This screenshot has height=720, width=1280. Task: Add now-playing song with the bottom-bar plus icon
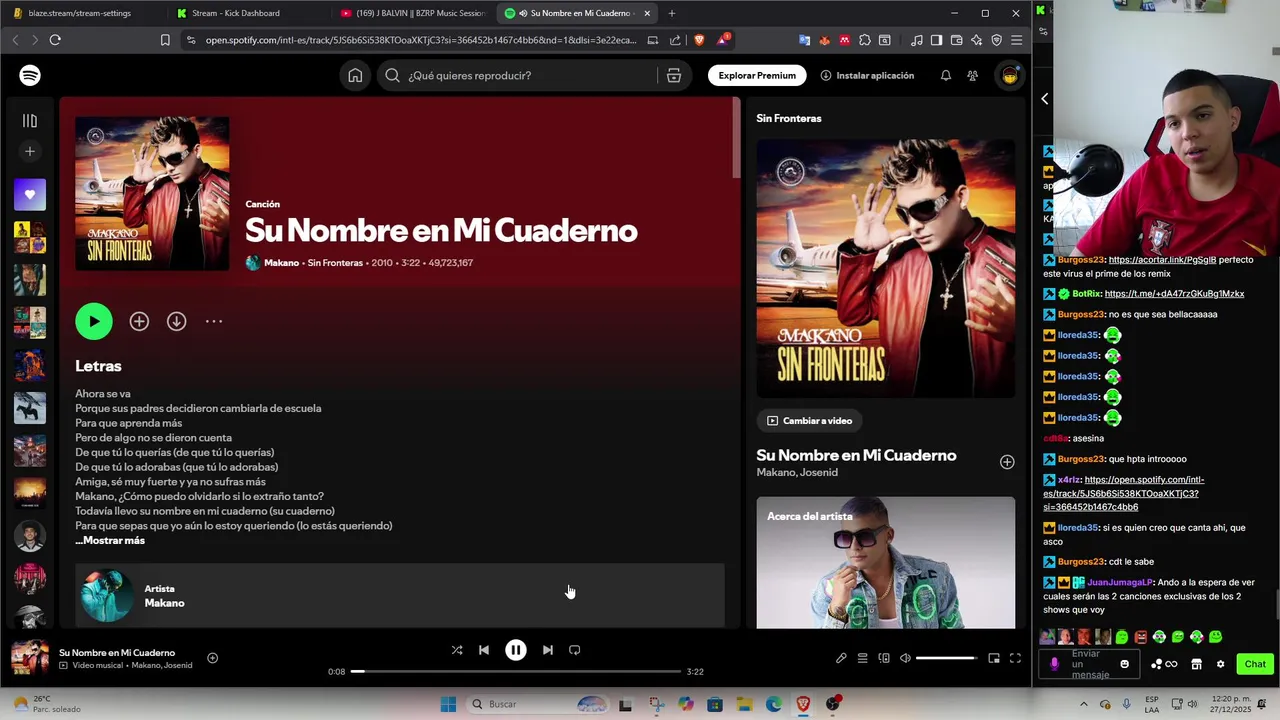click(x=212, y=658)
